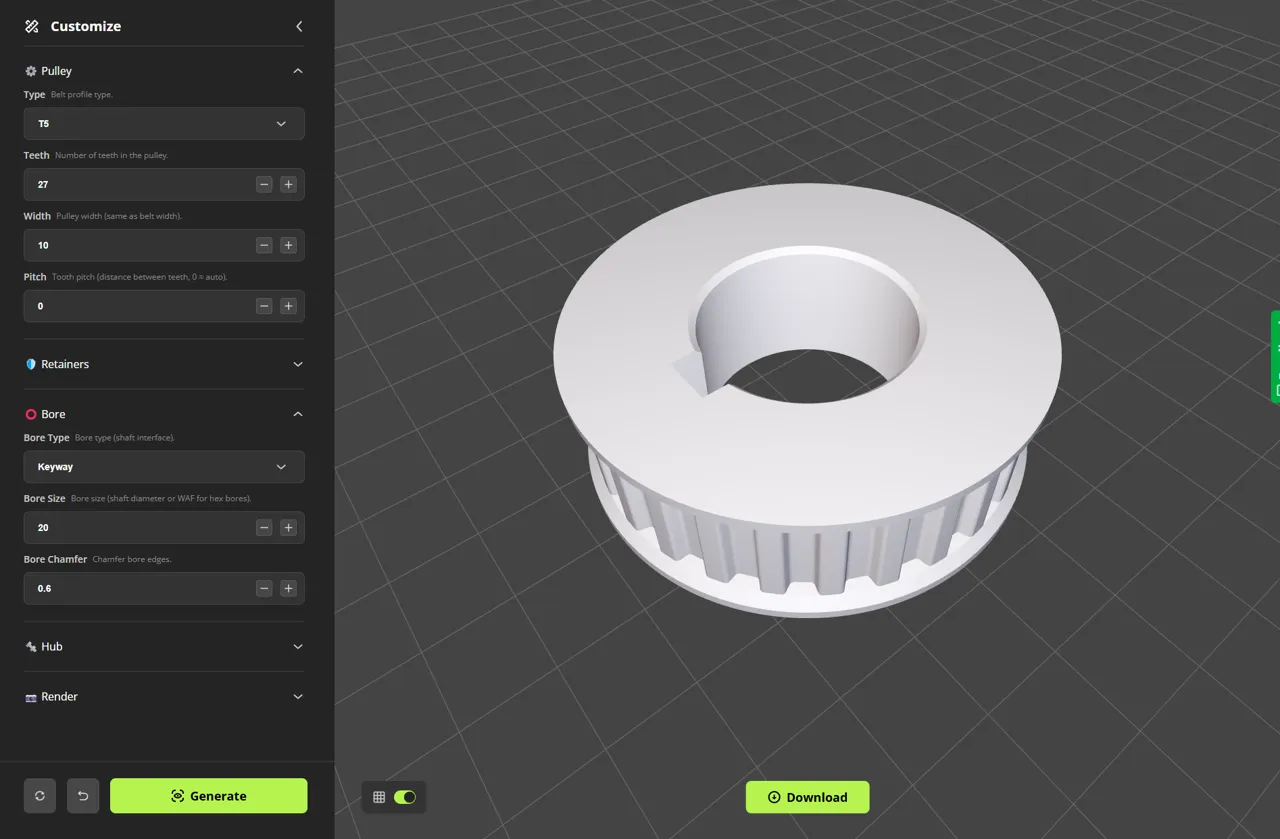Viewport: 1280px width, 839px height.
Task: Toggle the grid visibility switch
Action: 405,797
